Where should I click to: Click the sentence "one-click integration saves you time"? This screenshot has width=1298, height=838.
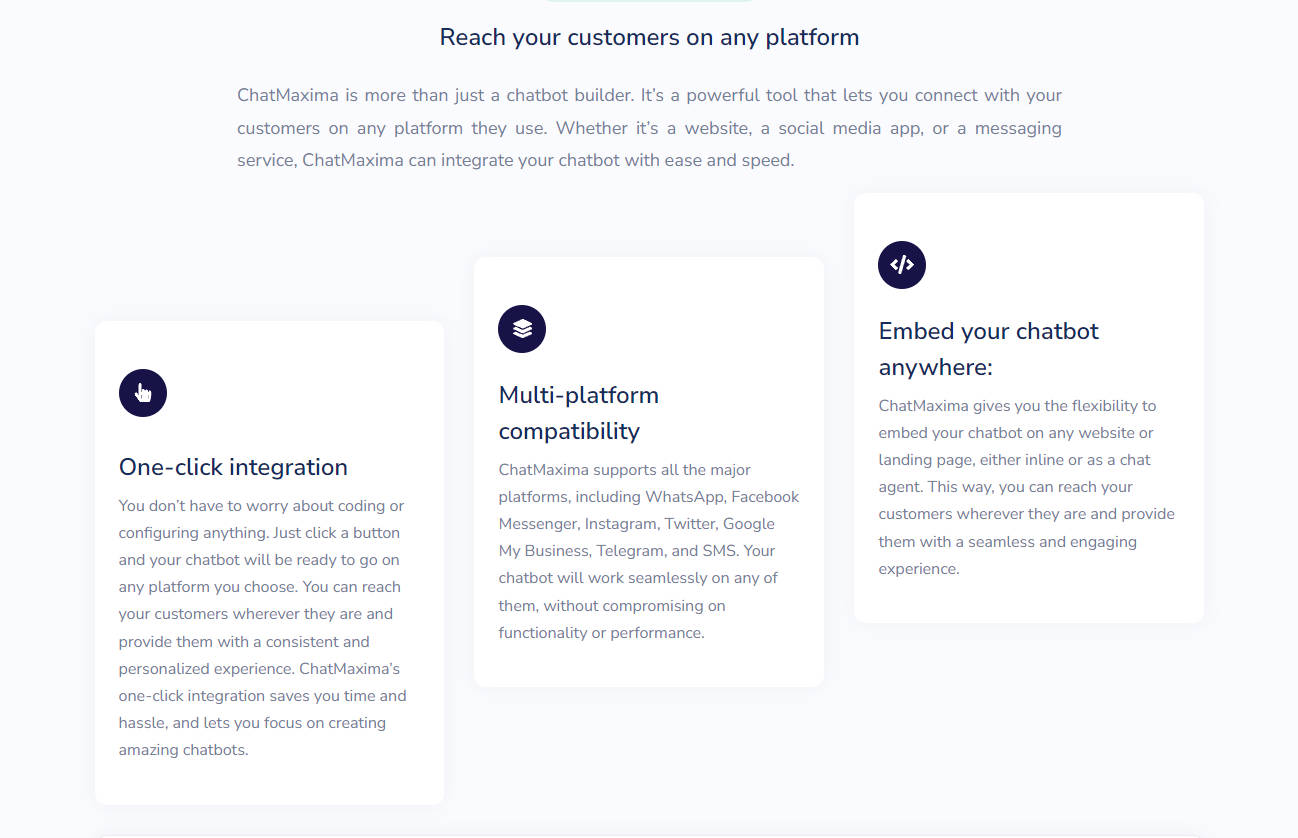[248, 696]
